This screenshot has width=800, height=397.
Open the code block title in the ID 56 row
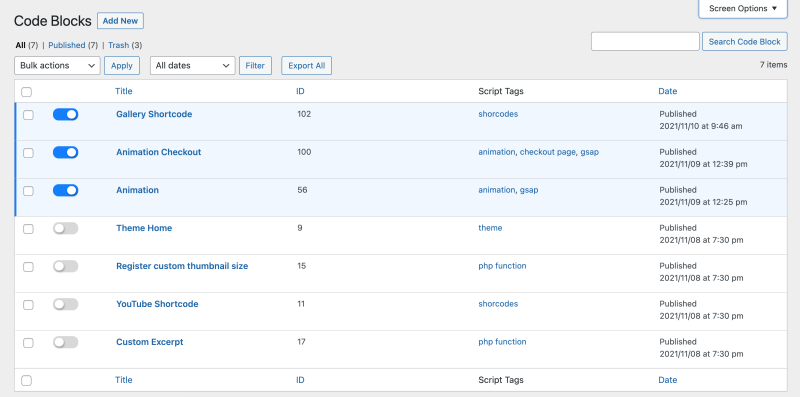137,190
